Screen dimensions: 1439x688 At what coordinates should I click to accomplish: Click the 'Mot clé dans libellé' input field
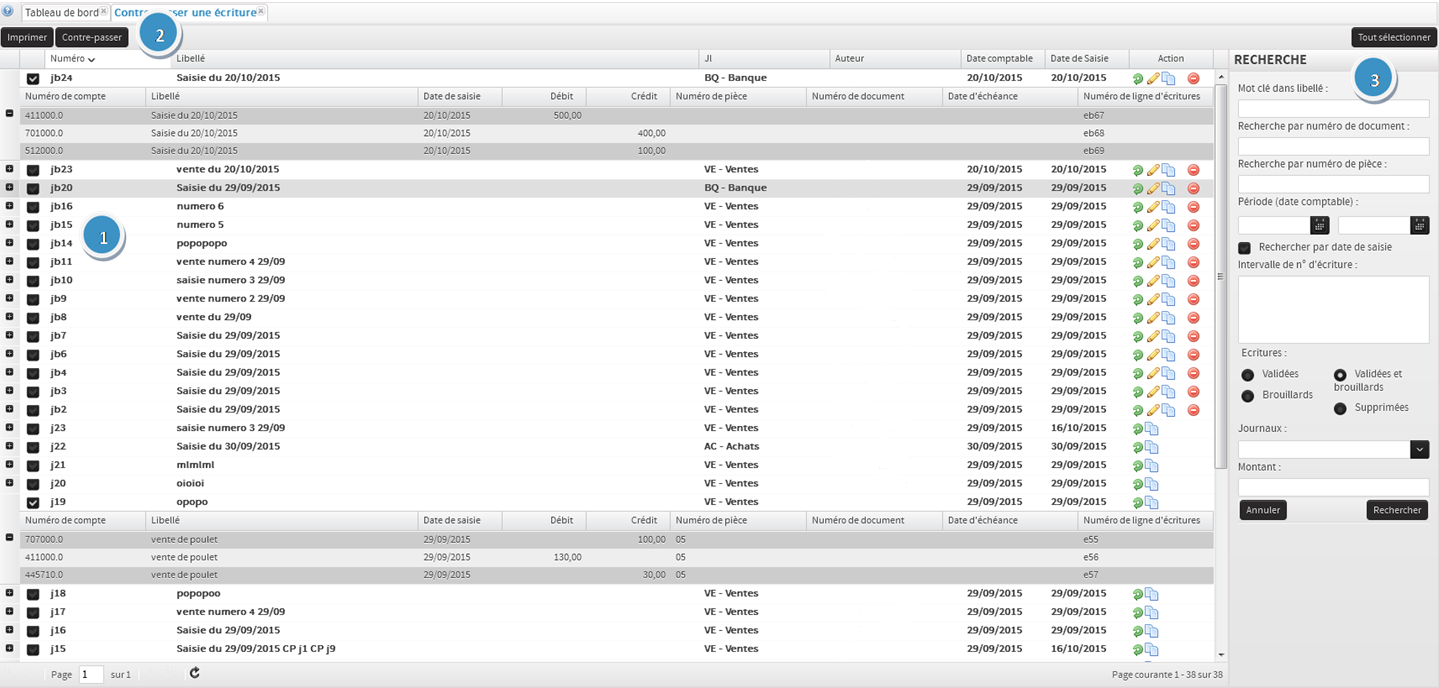(1333, 108)
